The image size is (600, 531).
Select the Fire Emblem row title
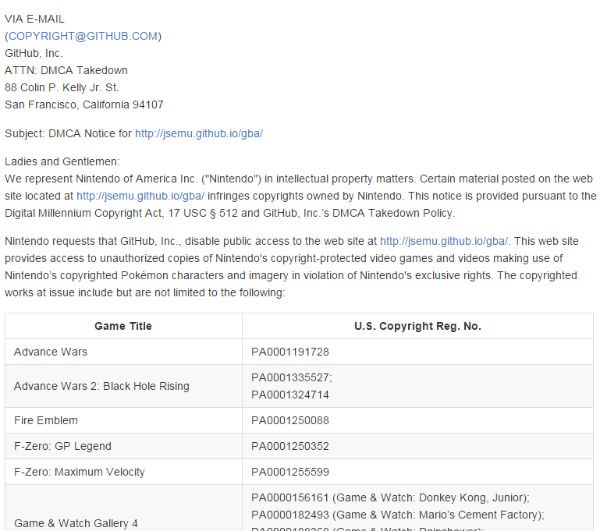coord(46,420)
